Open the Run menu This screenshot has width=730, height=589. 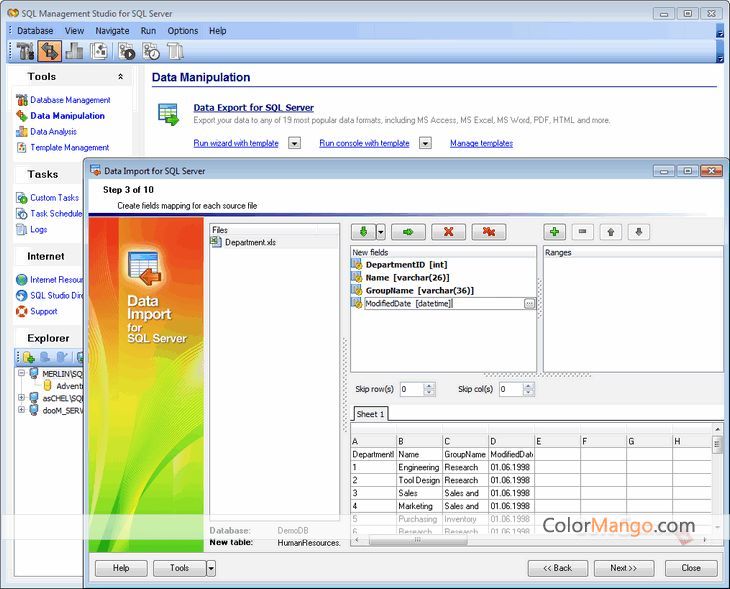click(148, 31)
